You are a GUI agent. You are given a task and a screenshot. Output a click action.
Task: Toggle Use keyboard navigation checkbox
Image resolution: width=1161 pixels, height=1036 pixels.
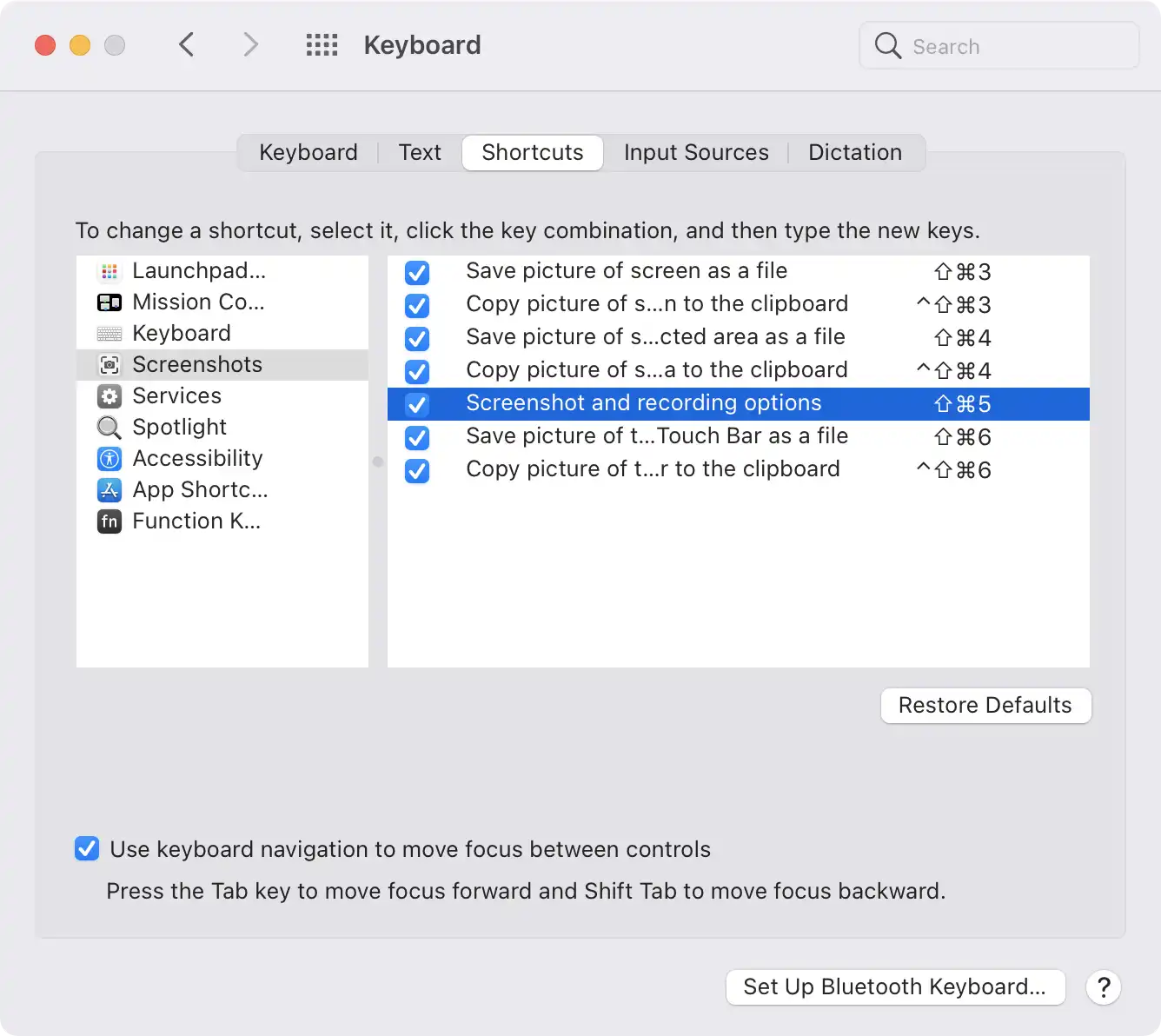(x=87, y=848)
